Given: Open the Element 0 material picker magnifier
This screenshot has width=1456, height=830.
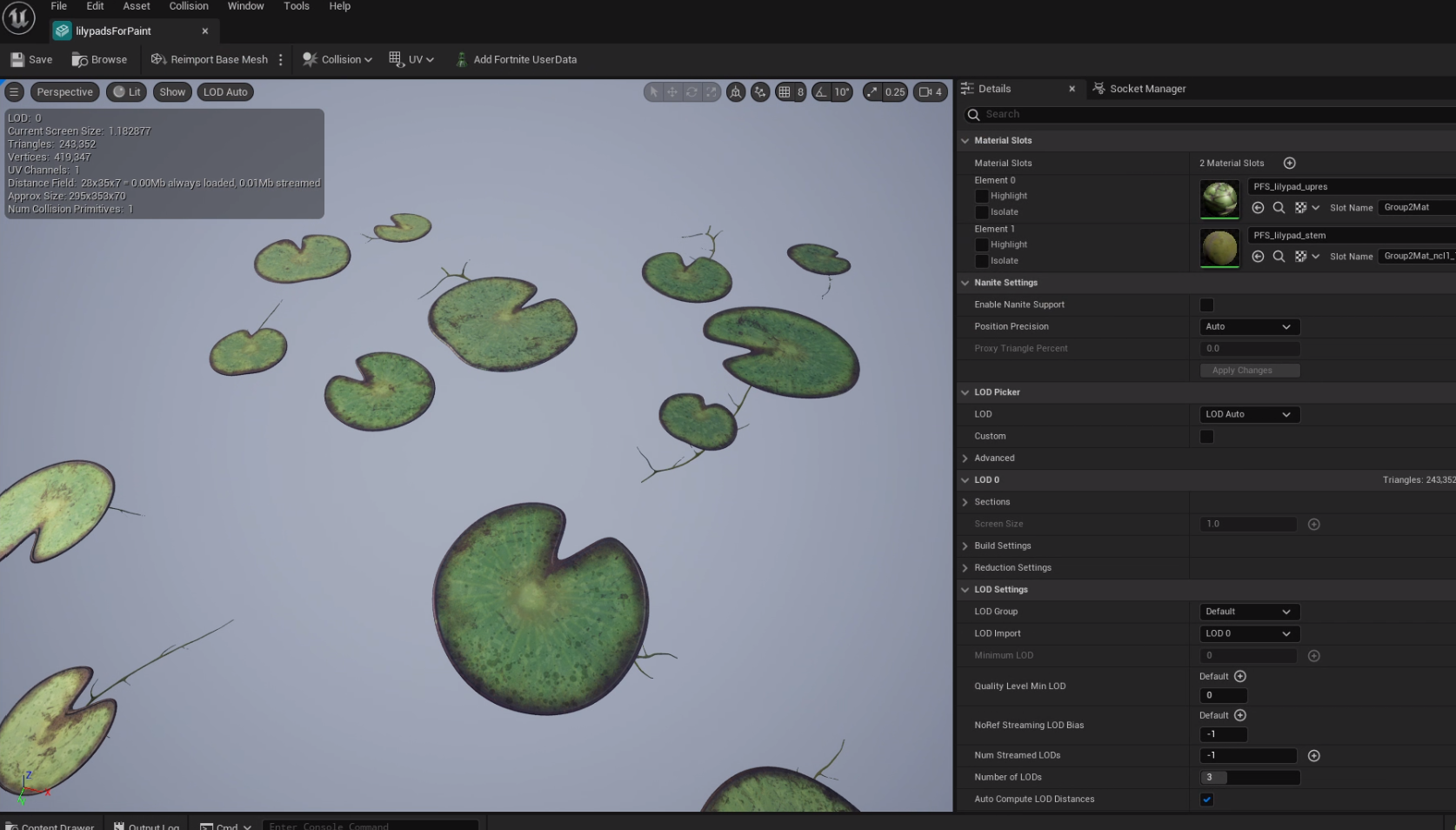Looking at the screenshot, I should click(1279, 207).
